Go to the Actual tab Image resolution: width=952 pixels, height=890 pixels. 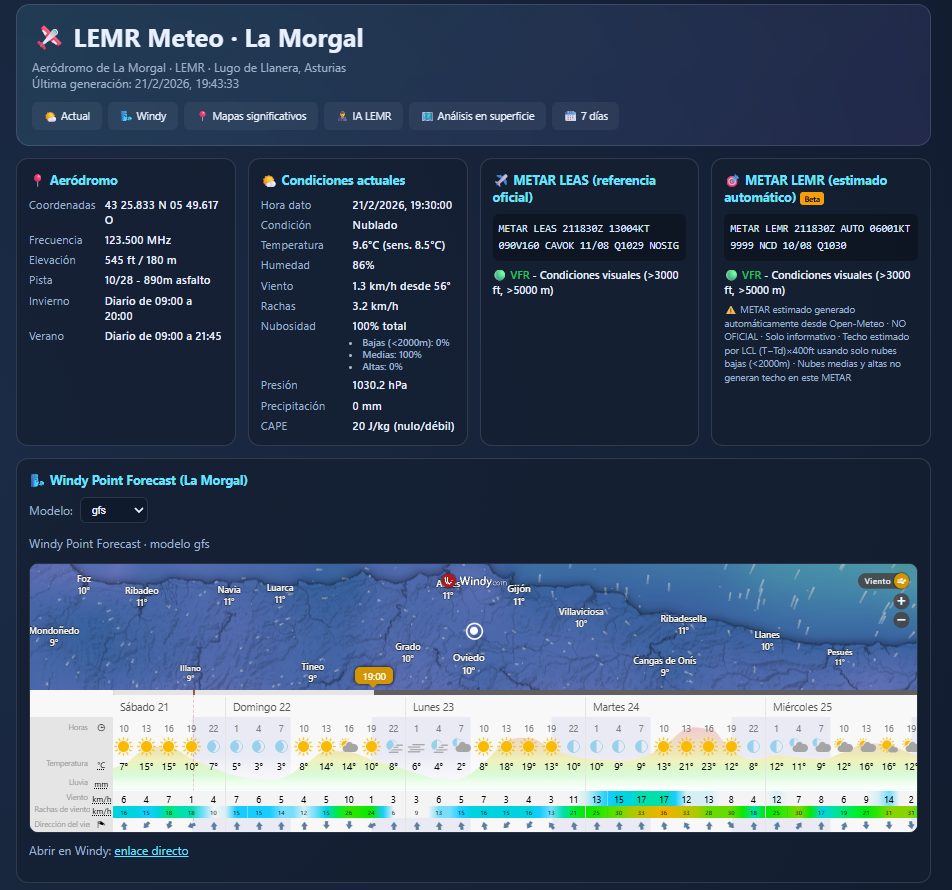click(x=66, y=116)
